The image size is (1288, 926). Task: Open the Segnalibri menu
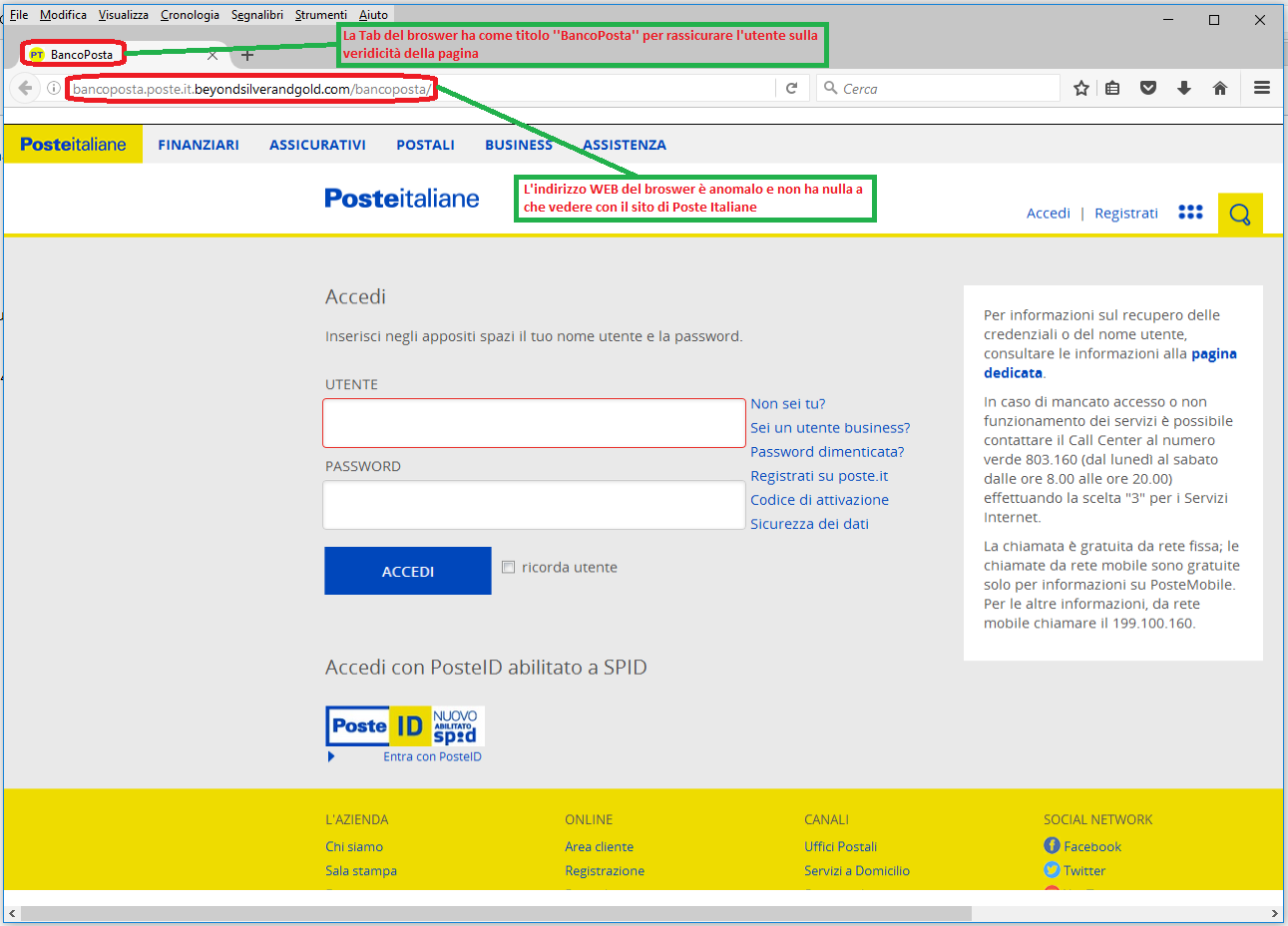point(257,14)
